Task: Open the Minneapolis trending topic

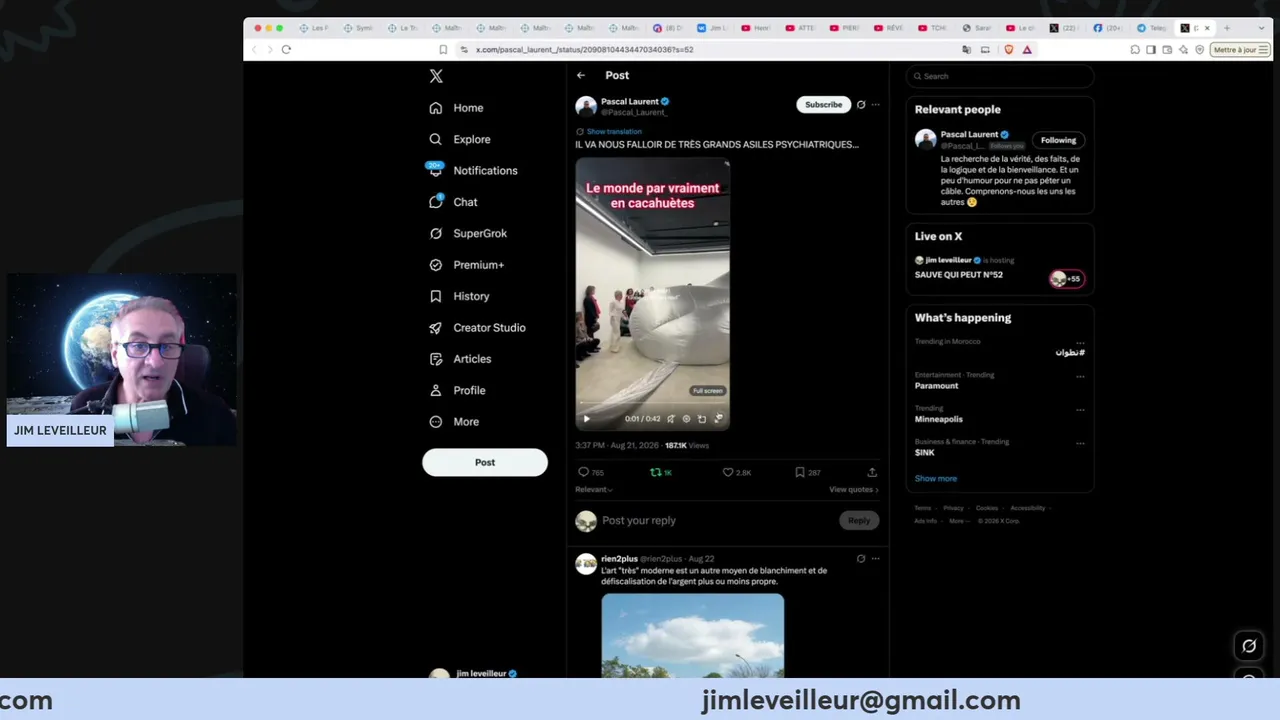Action: [939, 419]
